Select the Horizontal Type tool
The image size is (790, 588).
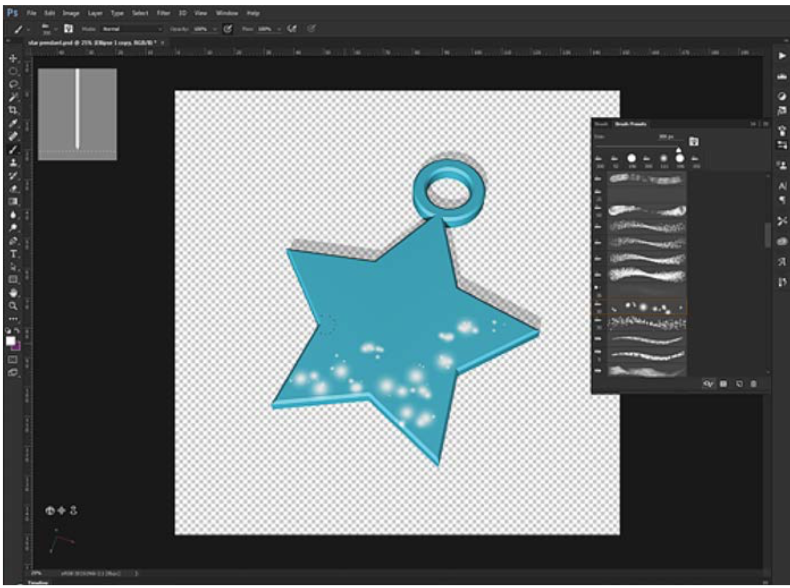click(13, 253)
